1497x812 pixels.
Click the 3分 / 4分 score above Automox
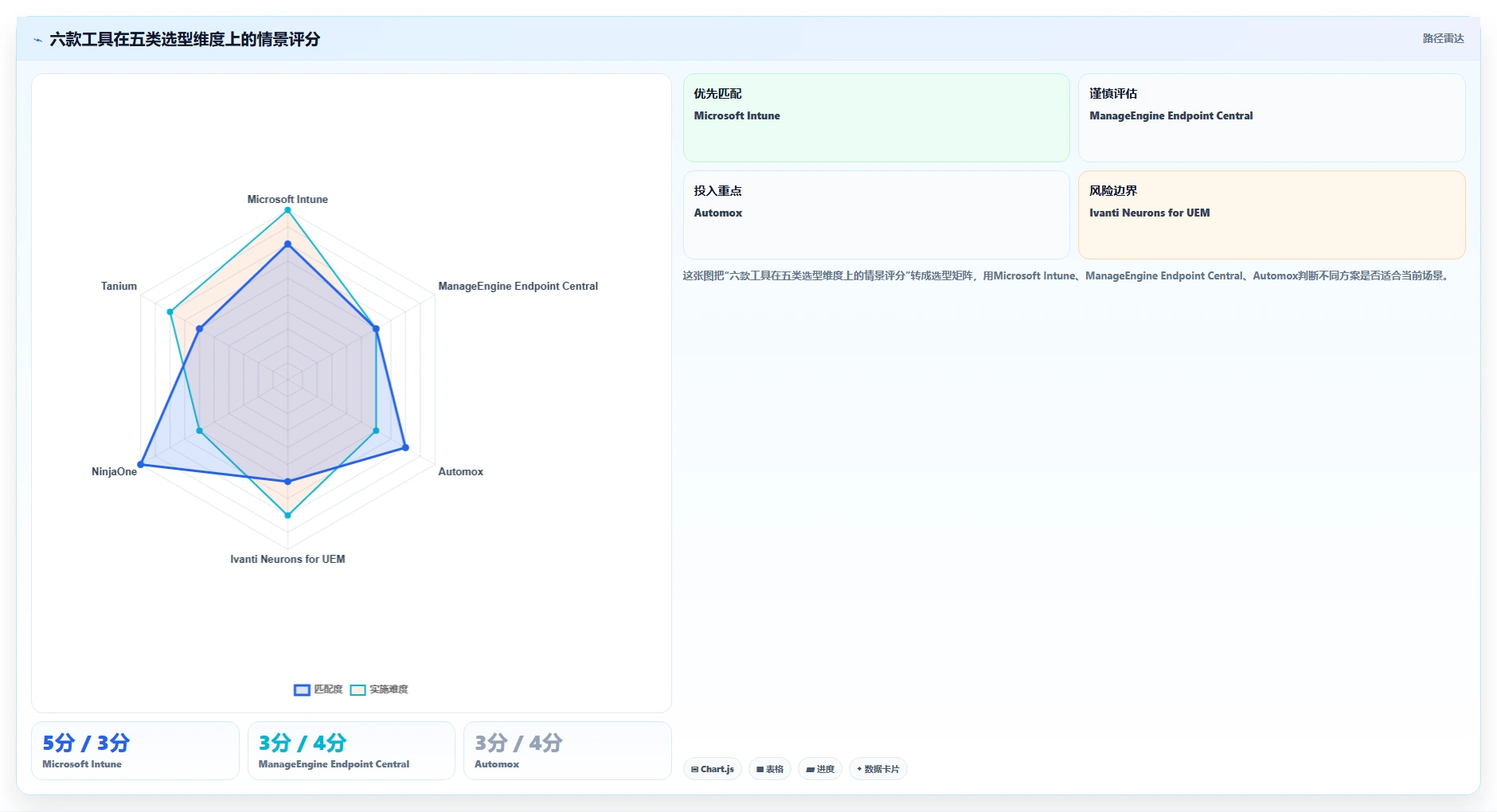click(518, 743)
